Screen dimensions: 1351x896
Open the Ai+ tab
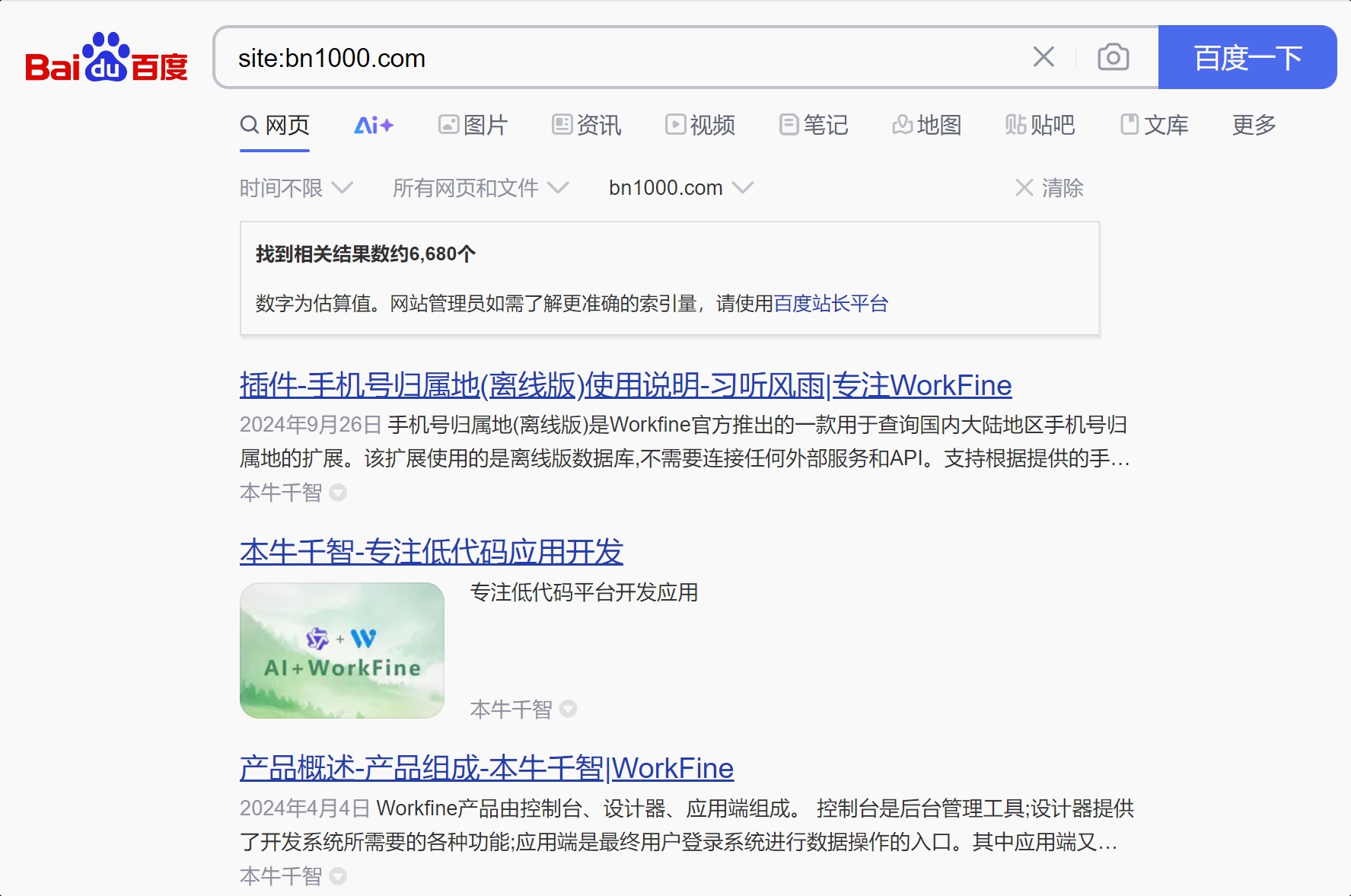tap(374, 125)
